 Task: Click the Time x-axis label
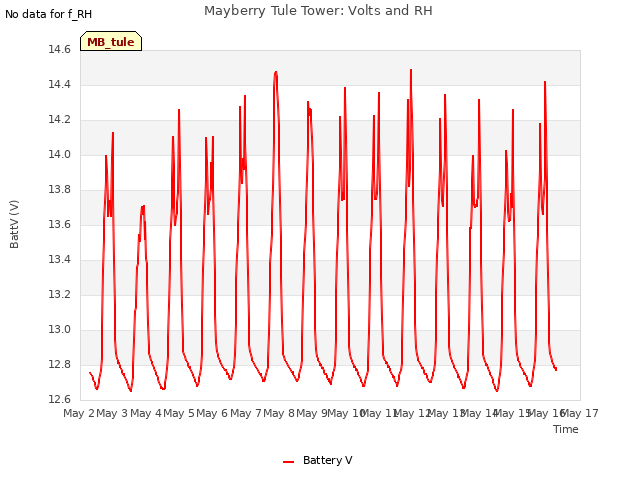[x=565, y=429]
